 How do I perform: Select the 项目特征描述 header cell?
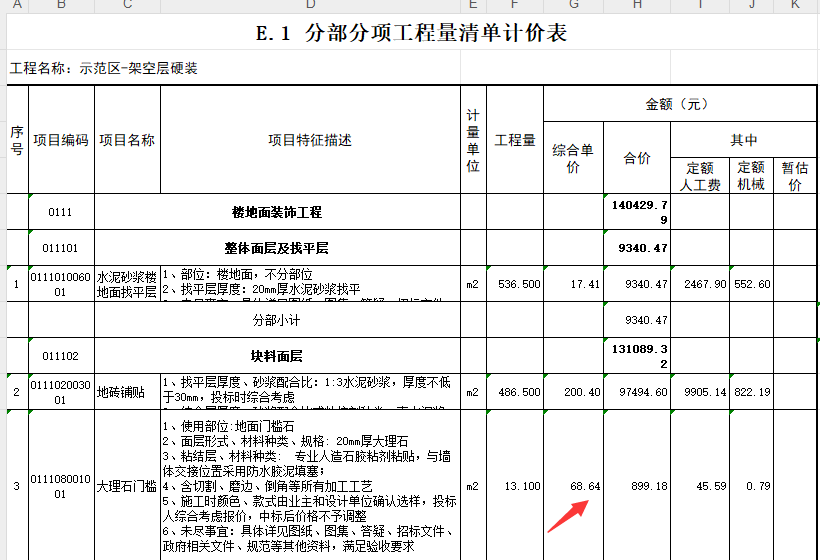[310, 140]
